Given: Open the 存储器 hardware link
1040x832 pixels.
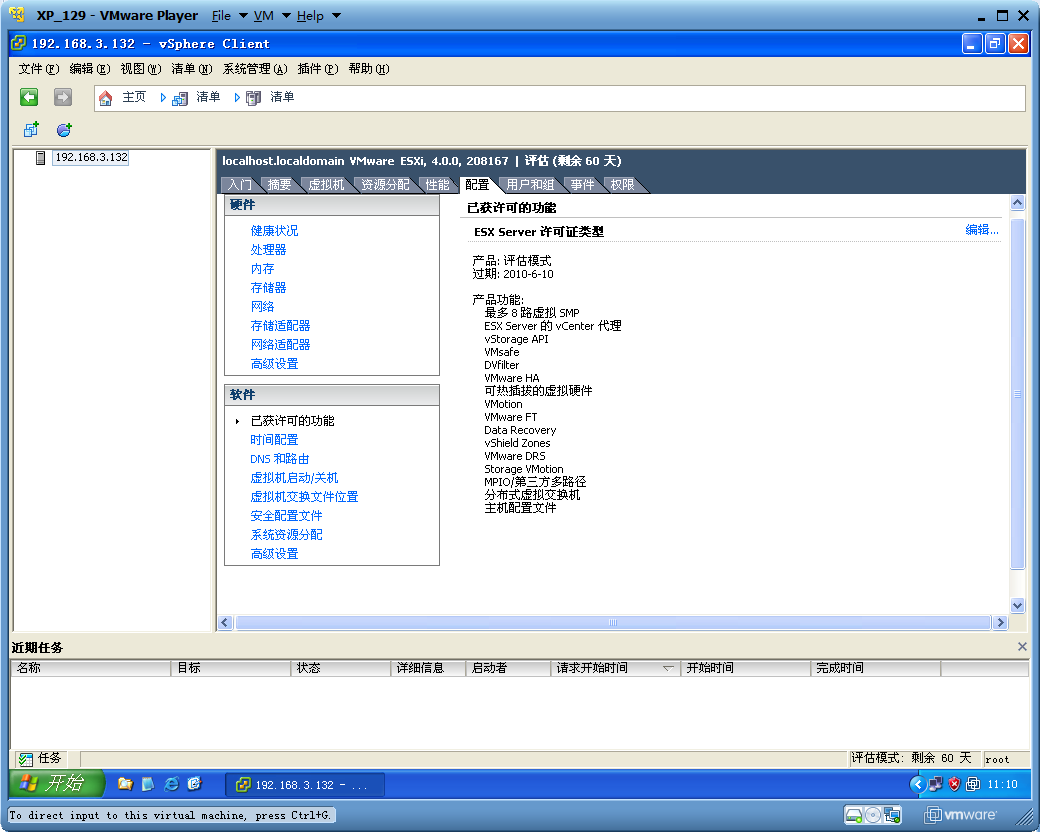Looking at the screenshot, I should [268, 287].
